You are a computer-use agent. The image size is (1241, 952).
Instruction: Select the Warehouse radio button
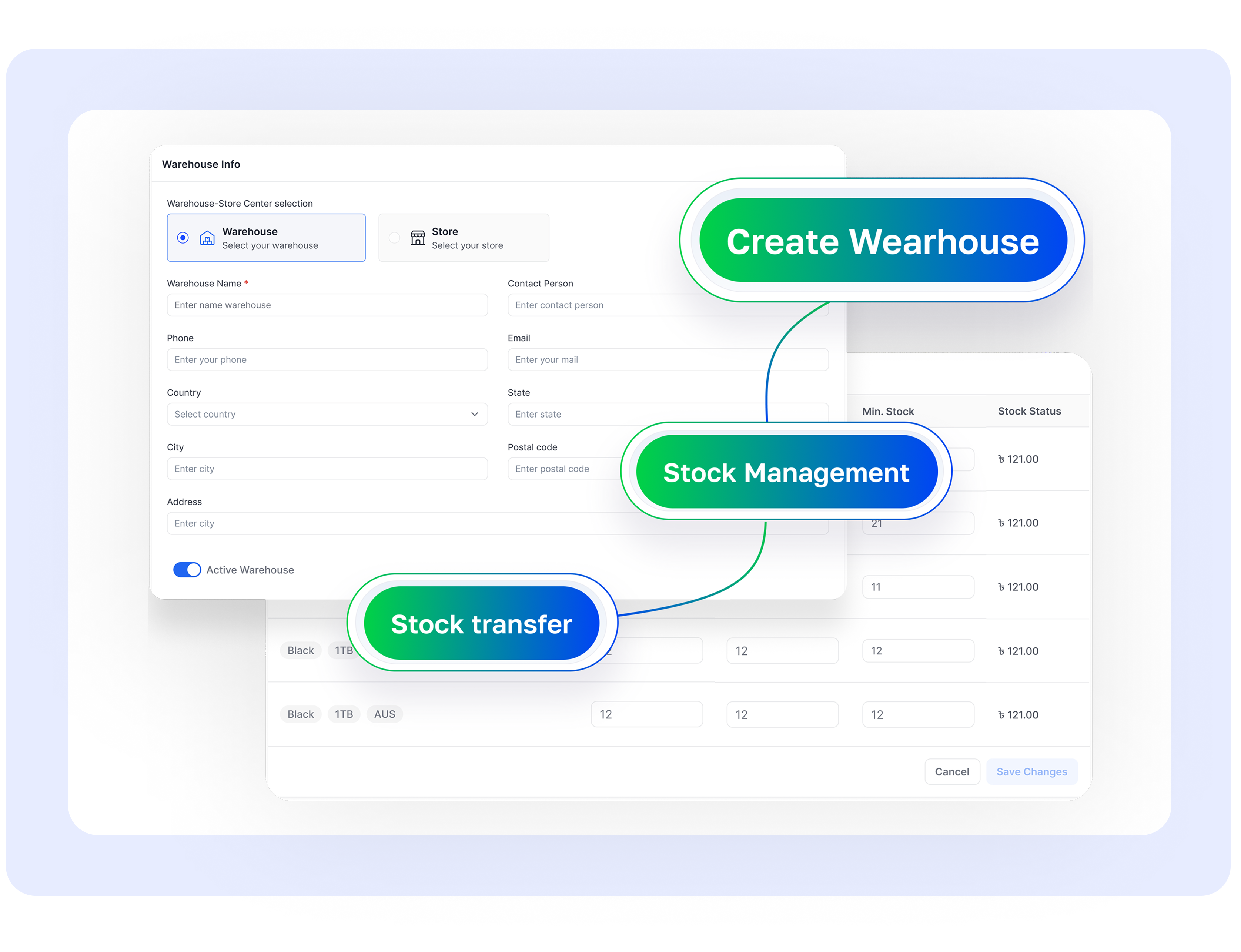[x=183, y=238]
